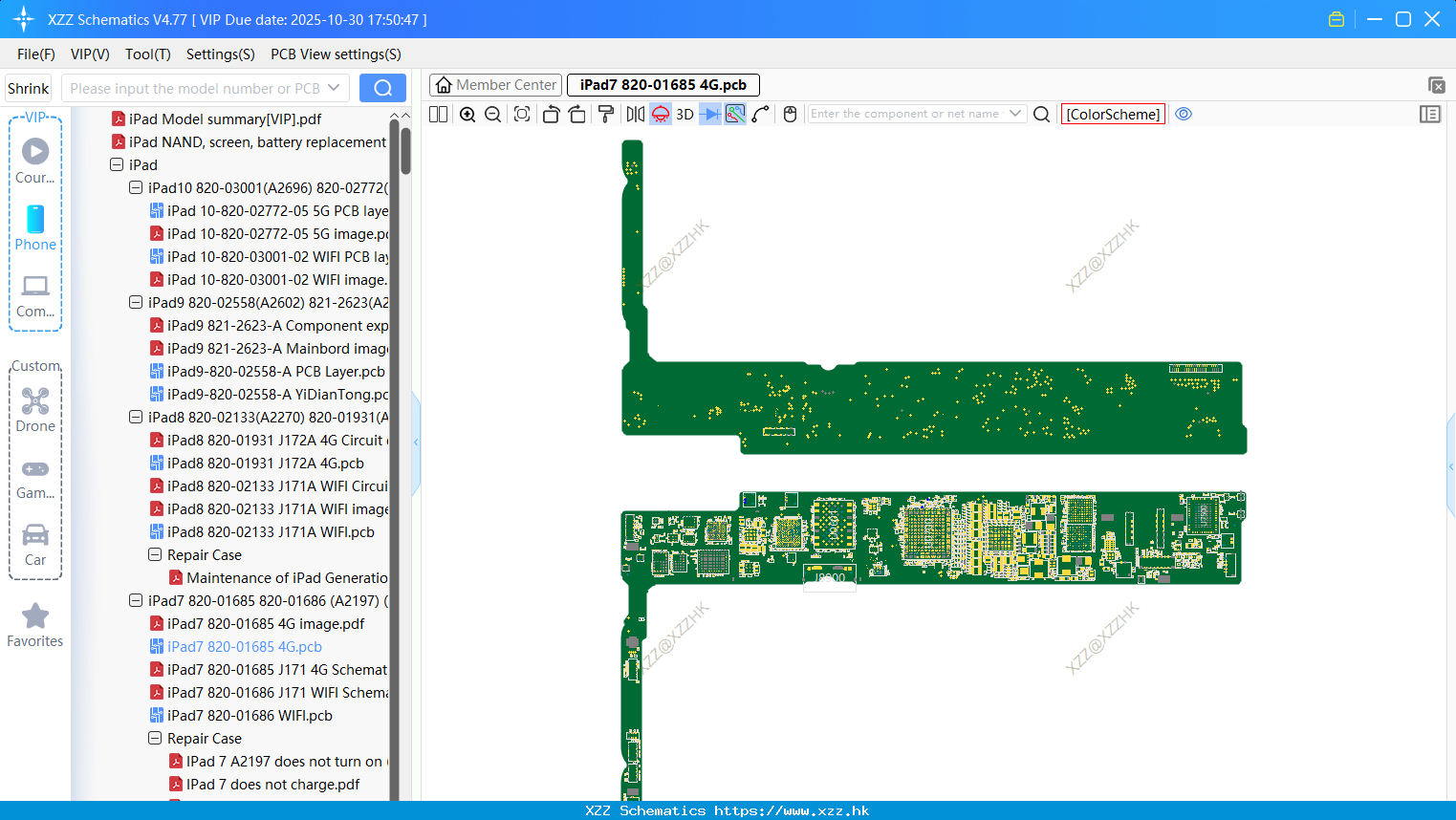Click the blue search button
1456x820 pixels.
[382, 88]
